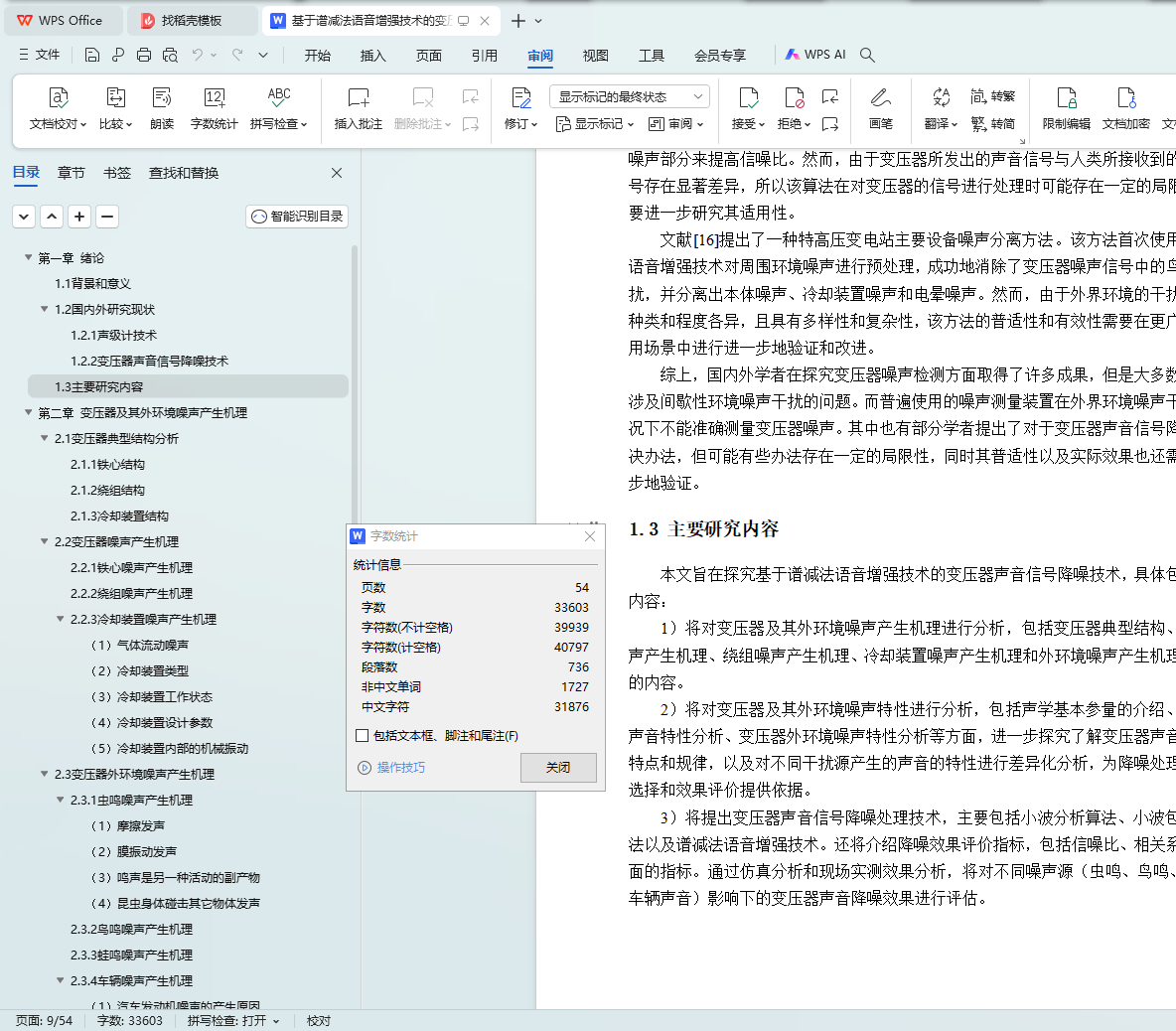Open 限制编辑 restrict editing
1176x1031 pixels.
click(1066, 108)
